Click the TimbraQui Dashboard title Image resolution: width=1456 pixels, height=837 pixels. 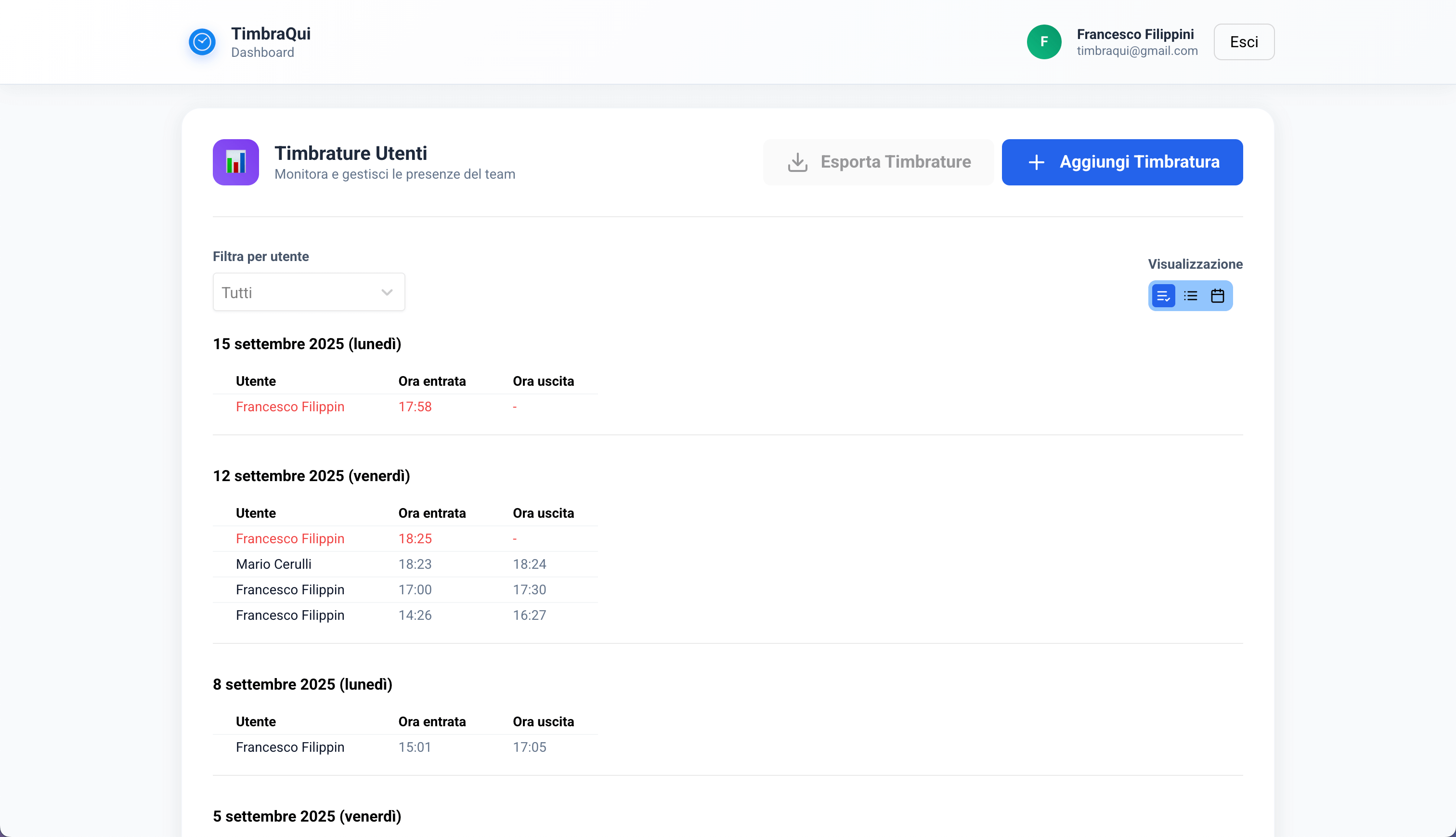pos(271,34)
